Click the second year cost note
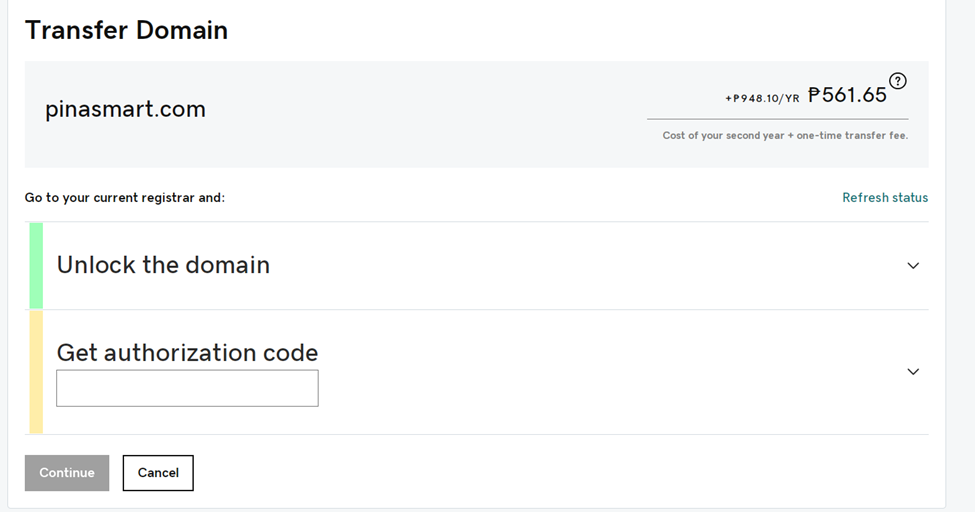The width and height of the screenshot is (975, 512). tap(785, 136)
